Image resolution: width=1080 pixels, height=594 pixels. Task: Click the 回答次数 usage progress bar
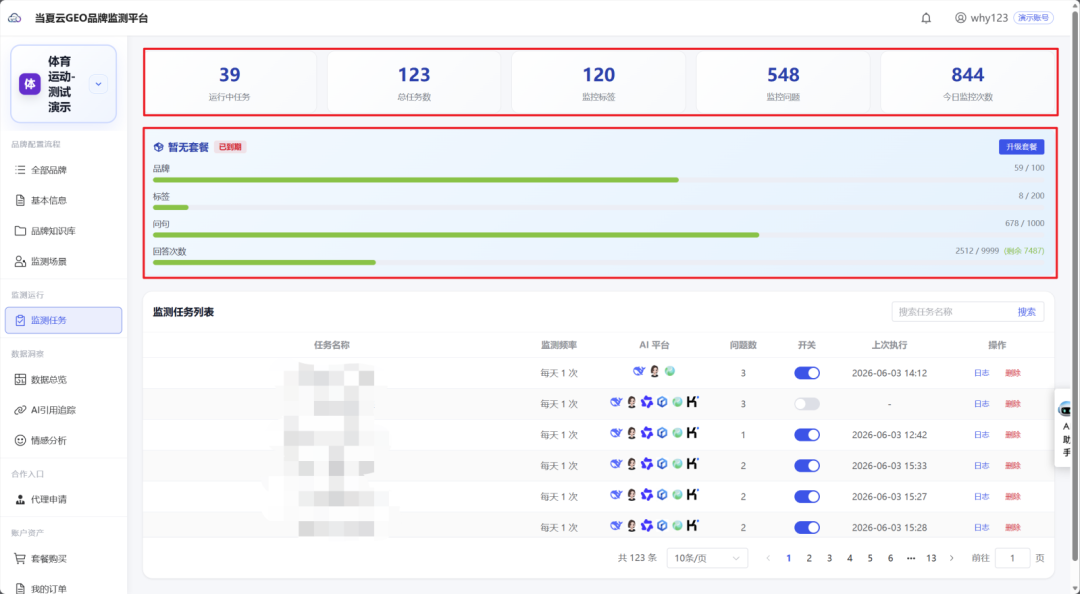tap(599, 263)
